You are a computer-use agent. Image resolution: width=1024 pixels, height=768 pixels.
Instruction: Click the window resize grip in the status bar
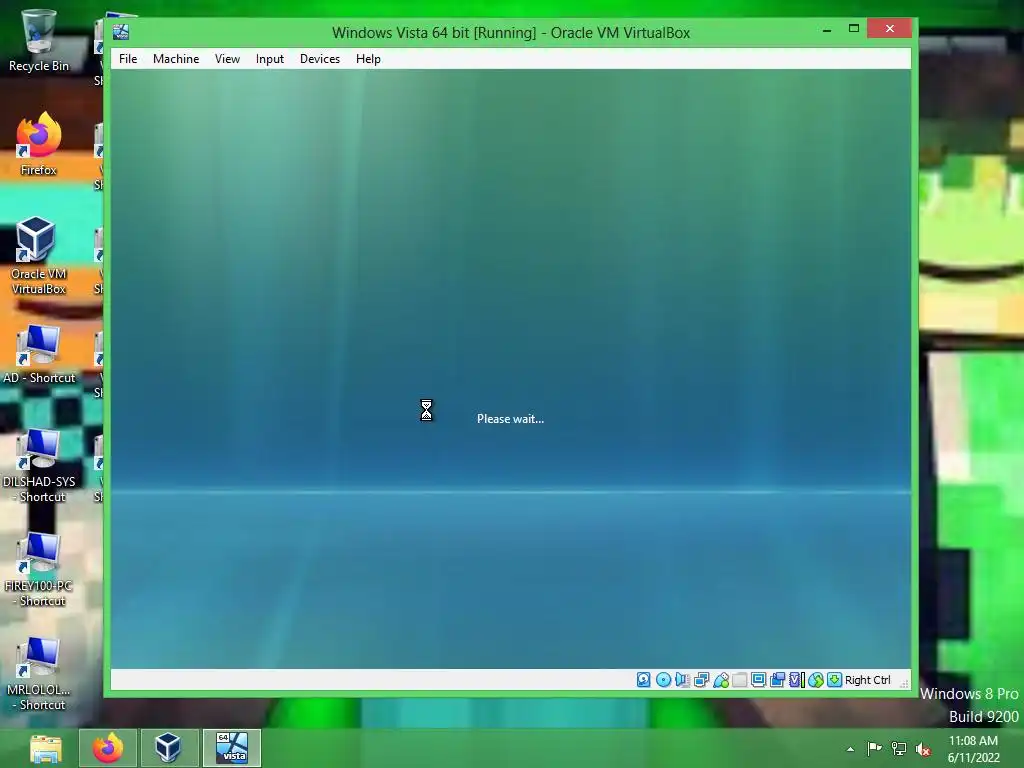tap(904, 683)
